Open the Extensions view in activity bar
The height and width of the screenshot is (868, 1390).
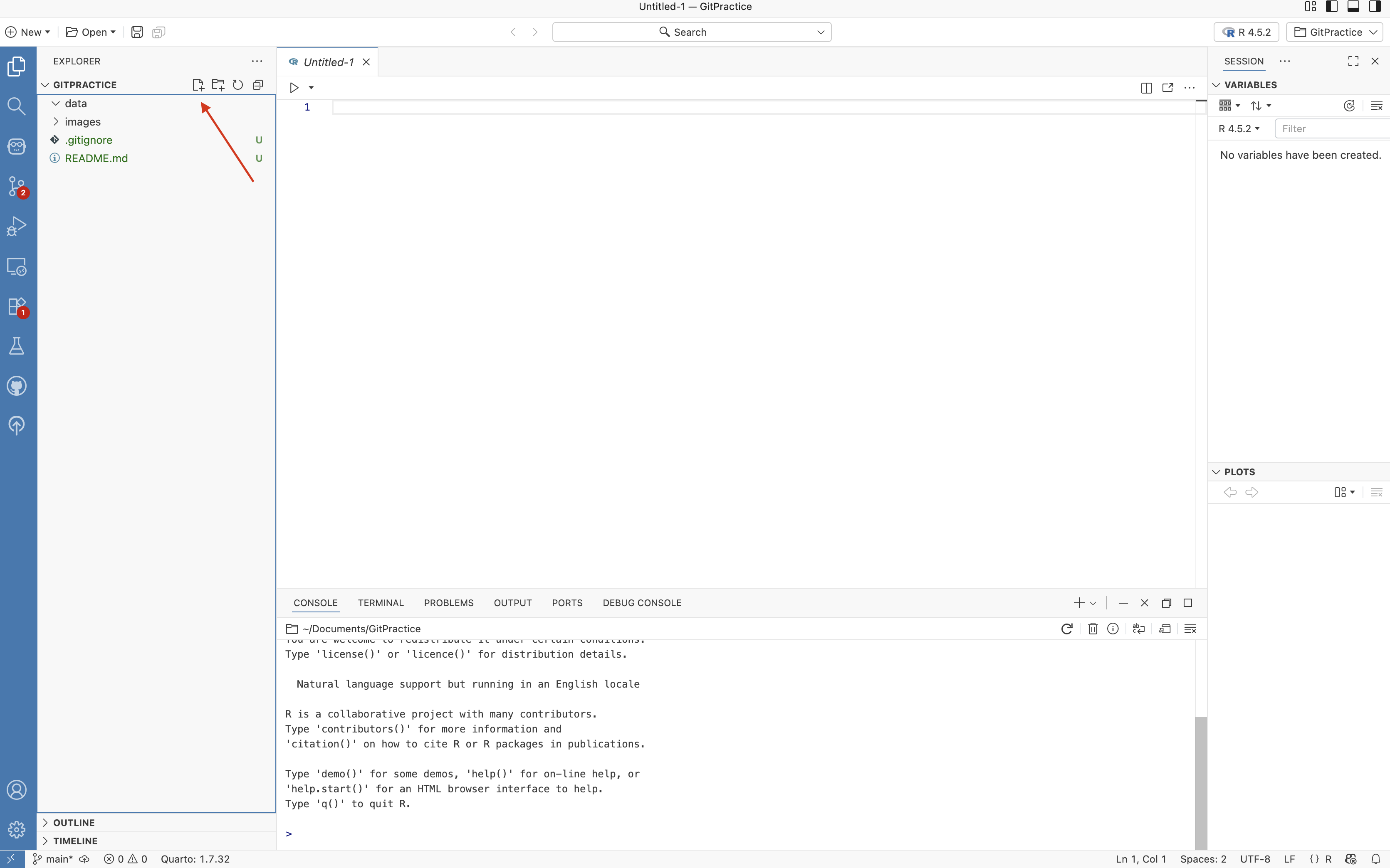pyautogui.click(x=17, y=306)
